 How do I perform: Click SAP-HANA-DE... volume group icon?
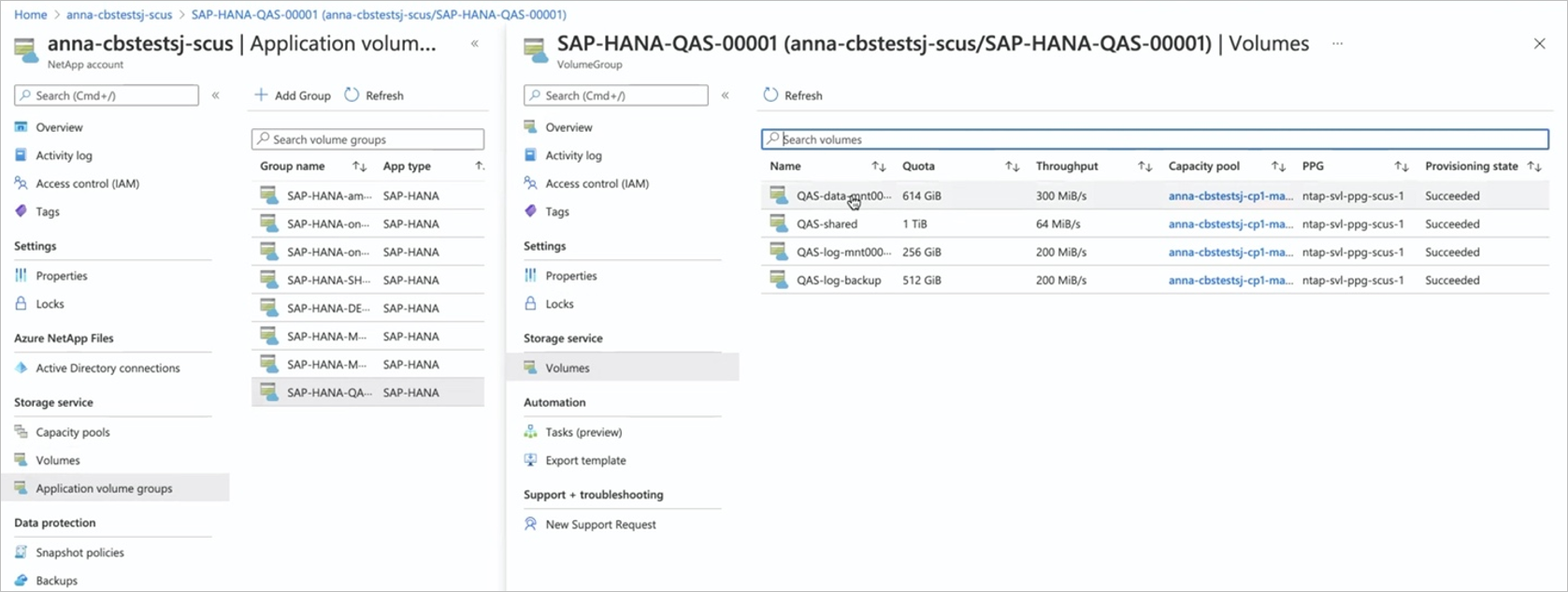point(268,307)
